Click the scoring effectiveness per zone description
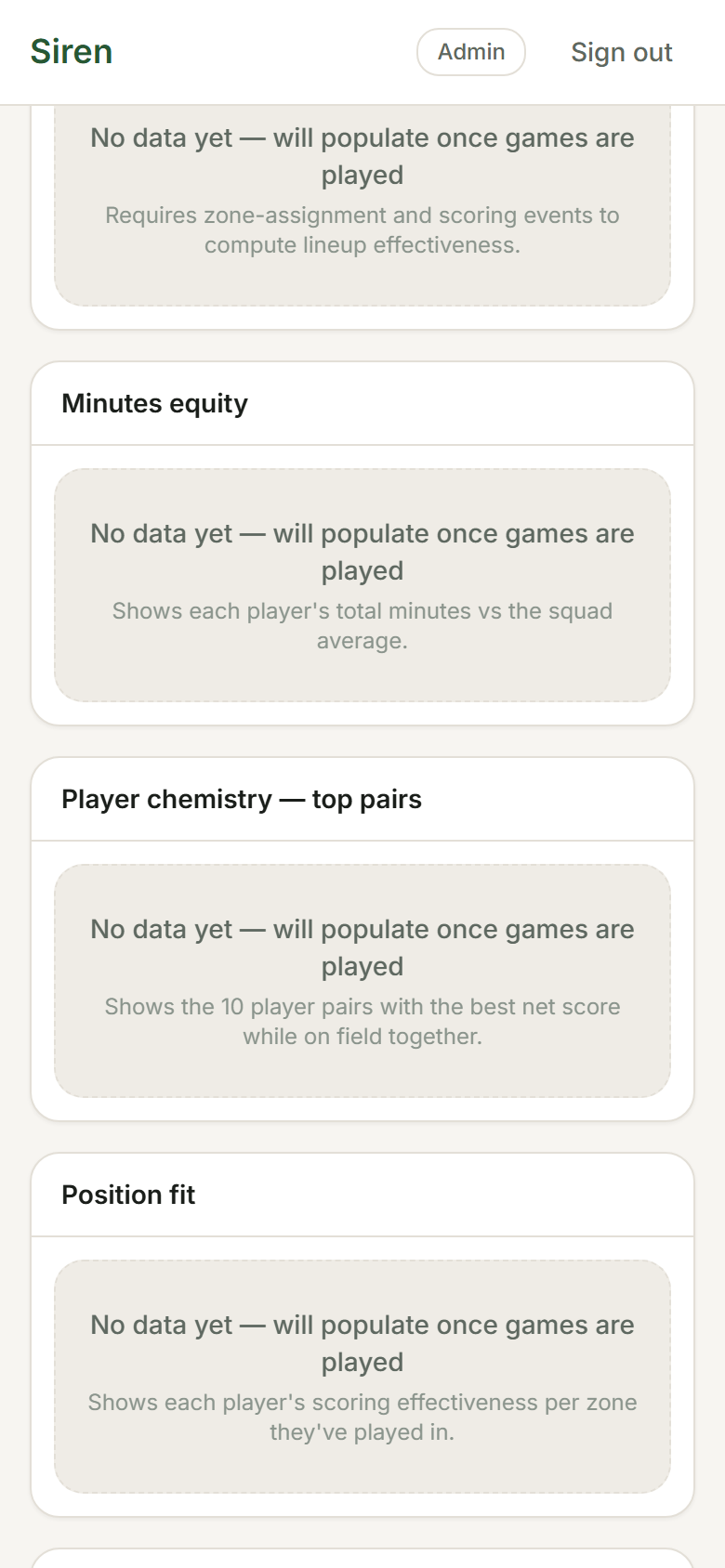 [x=362, y=1418]
